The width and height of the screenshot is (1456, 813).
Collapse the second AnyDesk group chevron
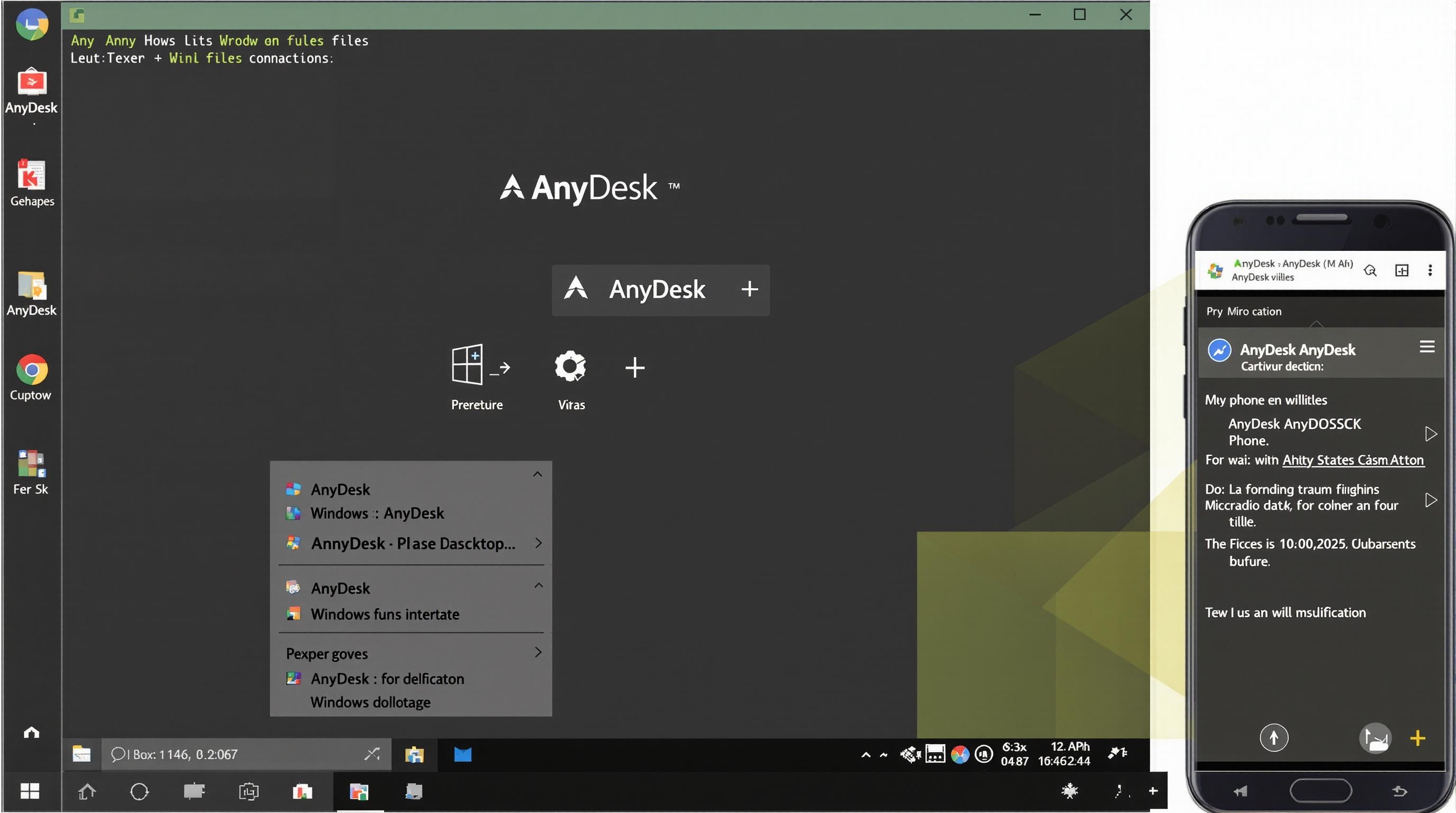point(538,585)
